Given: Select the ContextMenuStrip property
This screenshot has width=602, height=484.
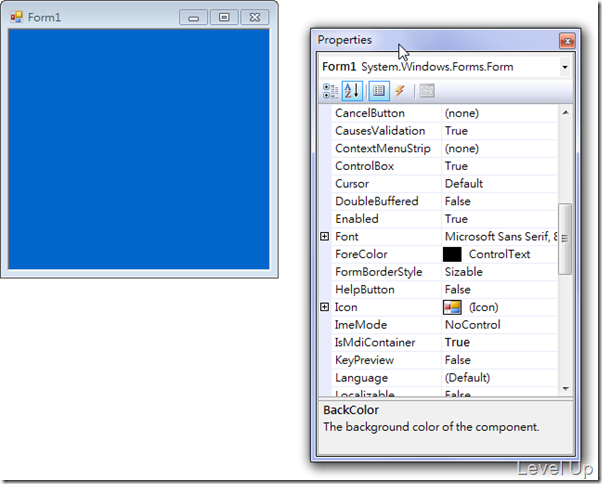Looking at the screenshot, I should 382,149.
